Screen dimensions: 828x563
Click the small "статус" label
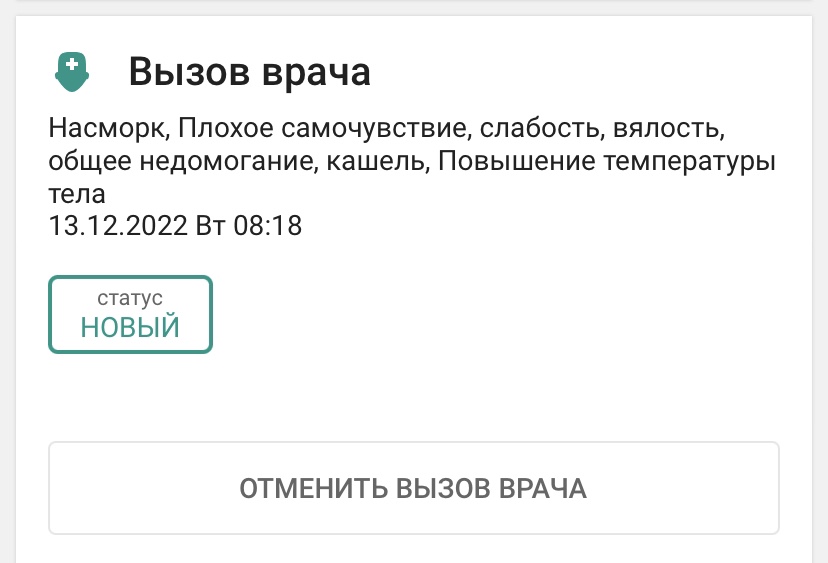coord(130,298)
